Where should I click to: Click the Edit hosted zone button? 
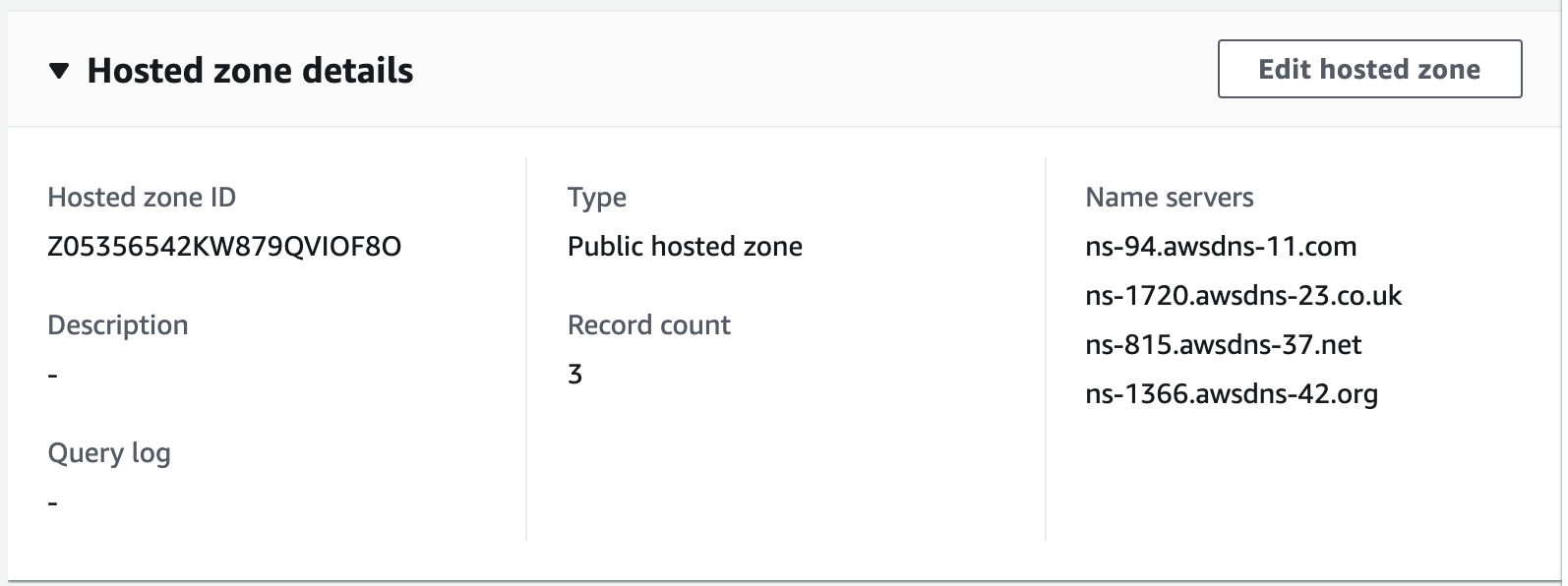(x=1368, y=69)
